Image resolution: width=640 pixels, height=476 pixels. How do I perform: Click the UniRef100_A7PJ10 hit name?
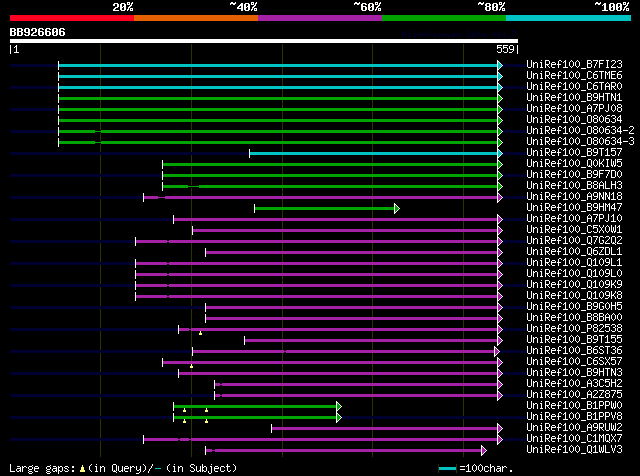click(574, 219)
